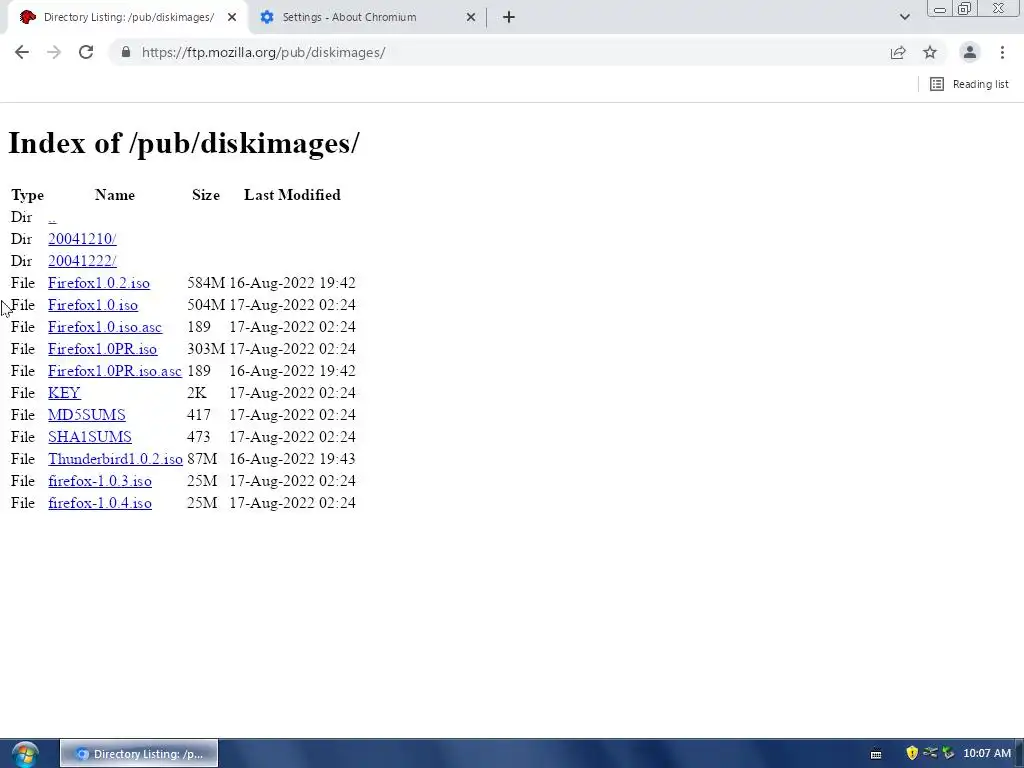Close the Settings - About Chromium tab
The height and width of the screenshot is (768, 1024).
click(471, 17)
